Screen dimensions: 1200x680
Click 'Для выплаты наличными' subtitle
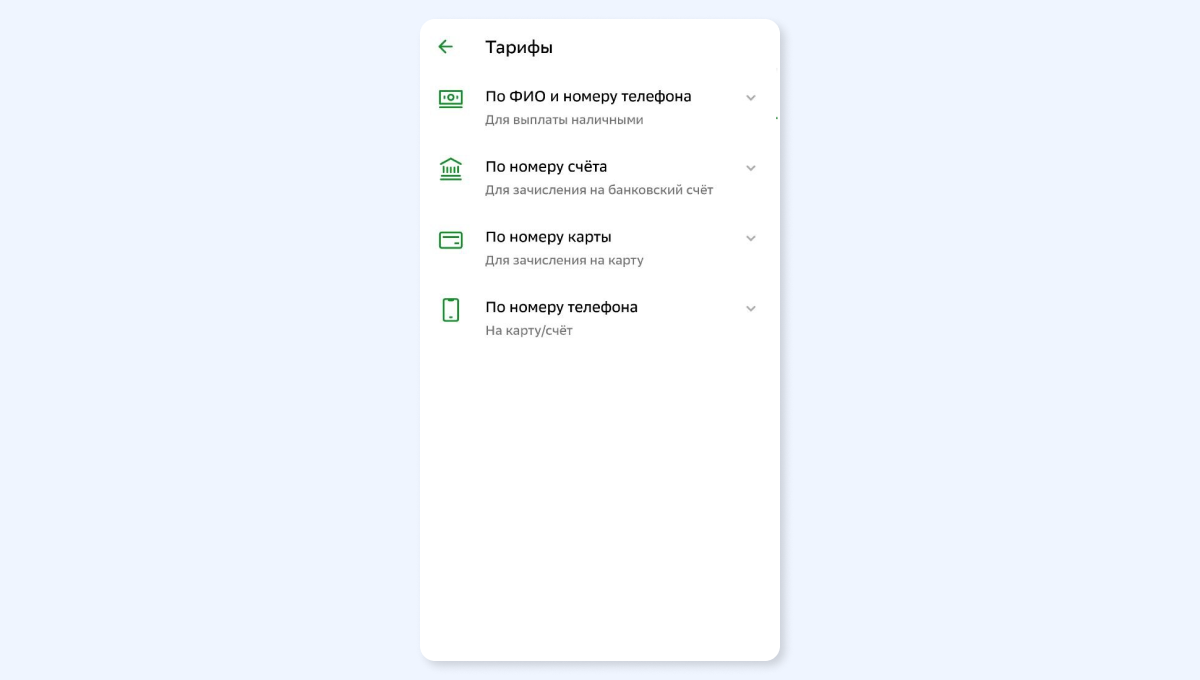point(564,120)
